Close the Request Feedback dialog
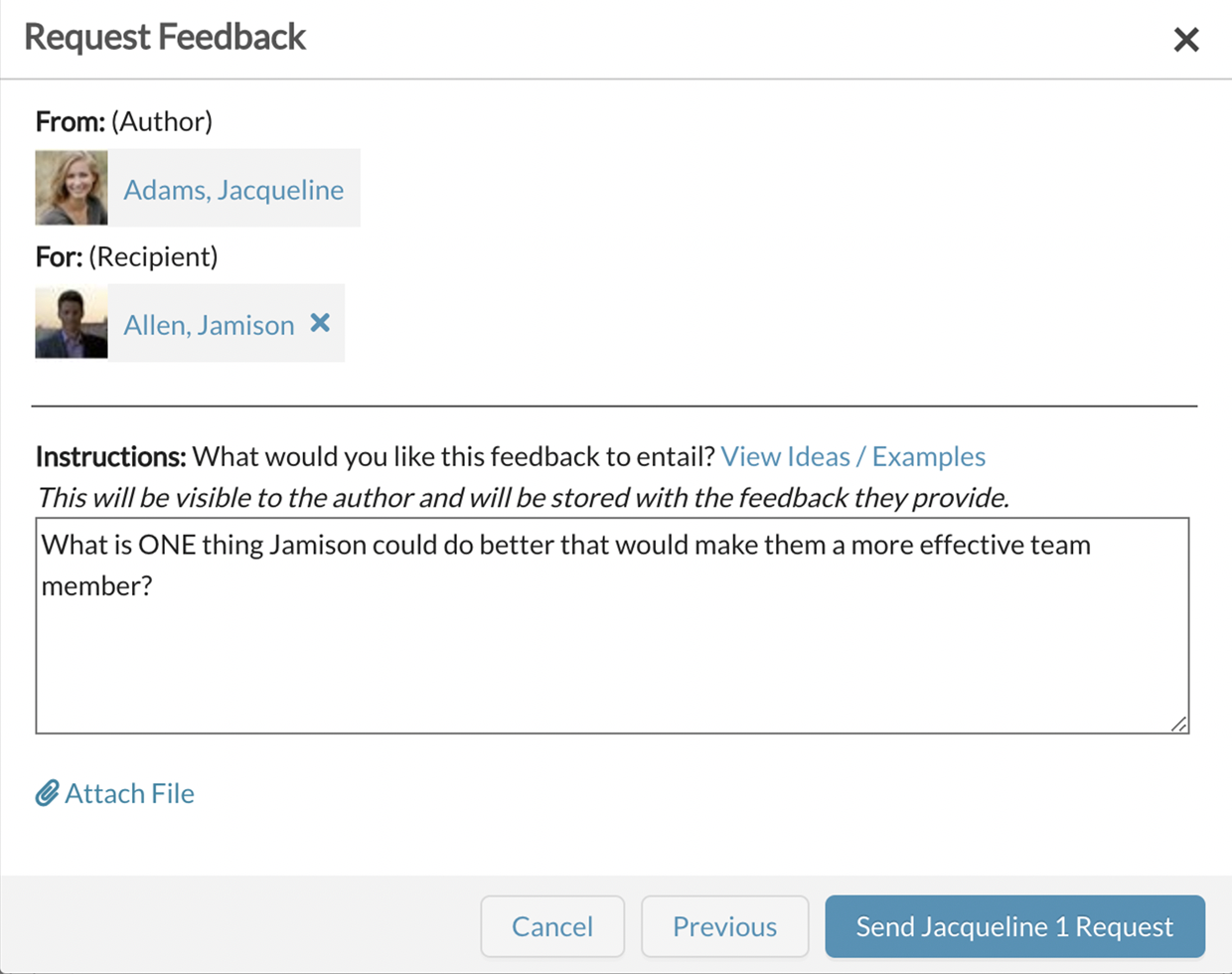This screenshot has height=974, width=1232. coord(1186,40)
